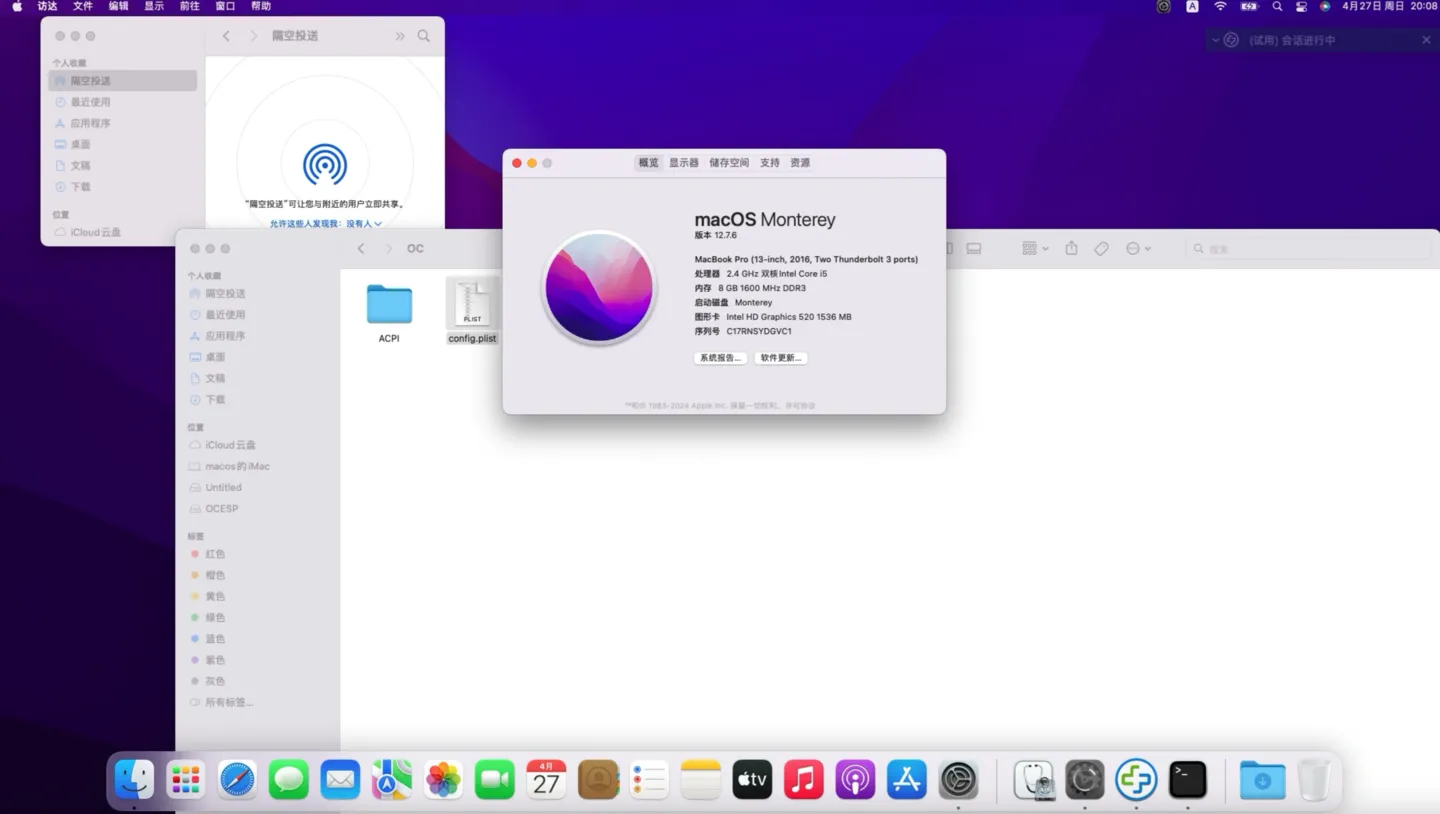Click the 软件更新 button
The height and width of the screenshot is (814, 1440).
pyautogui.click(x=781, y=358)
